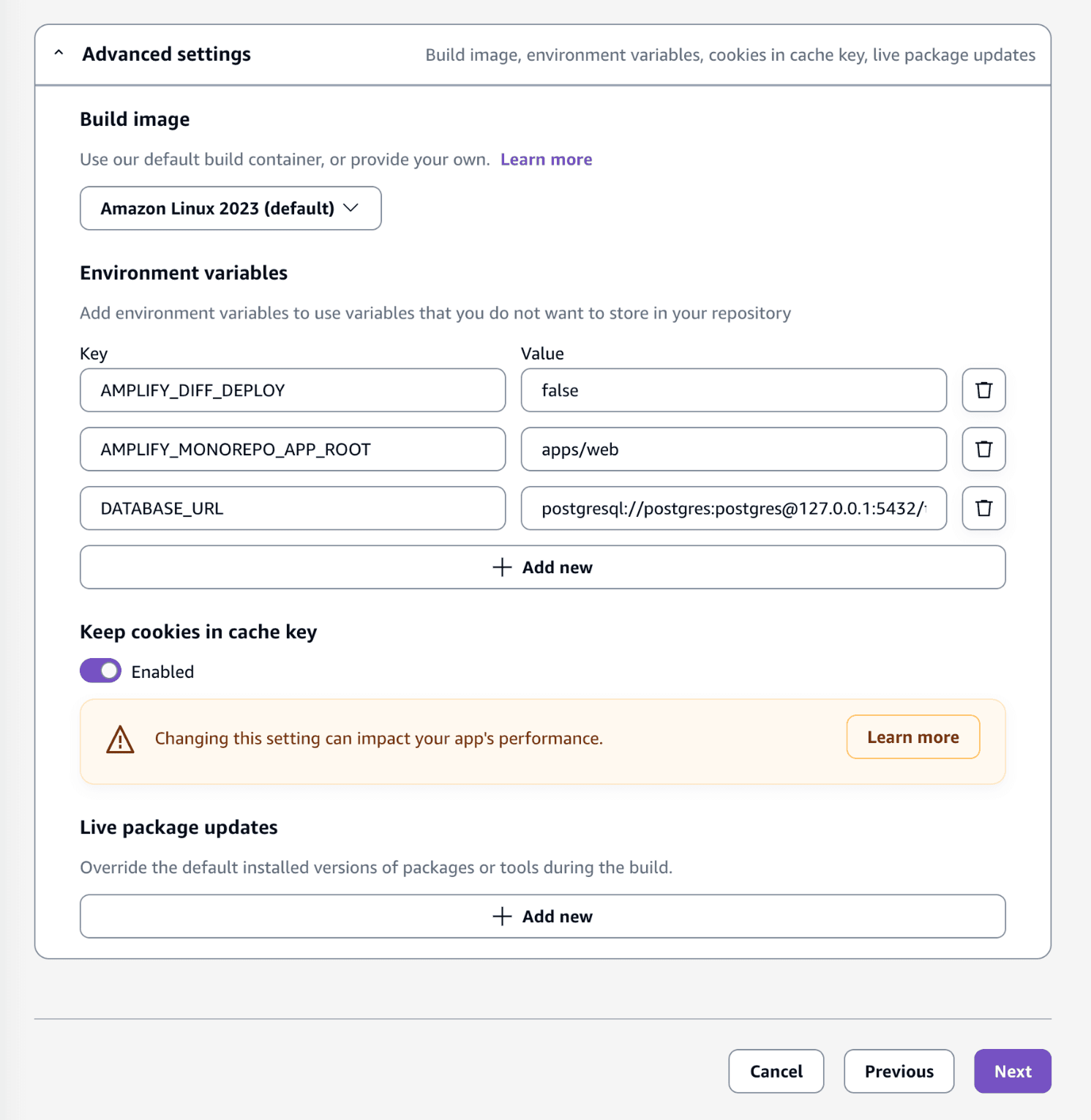The height and width of the screenshot is (1120, 1091).
Task: Edit the DATABASE_URL key field
Action: click(293, 508)
